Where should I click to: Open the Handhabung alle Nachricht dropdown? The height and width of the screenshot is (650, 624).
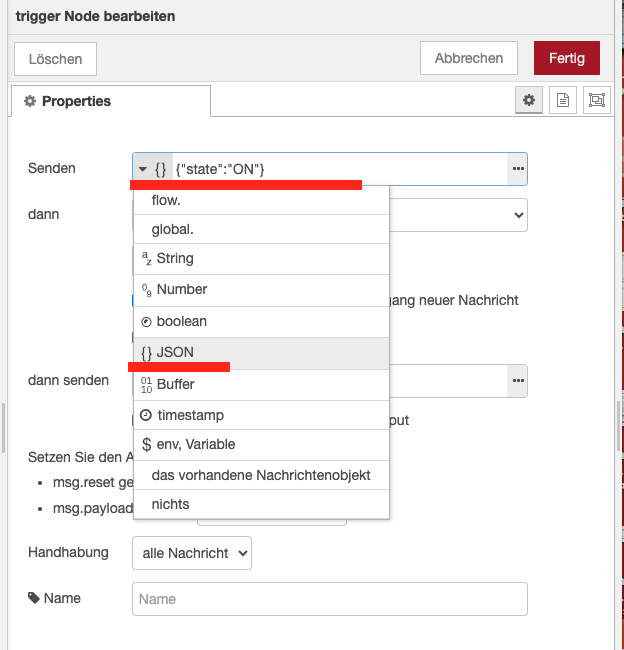click(x=192, y=552)
